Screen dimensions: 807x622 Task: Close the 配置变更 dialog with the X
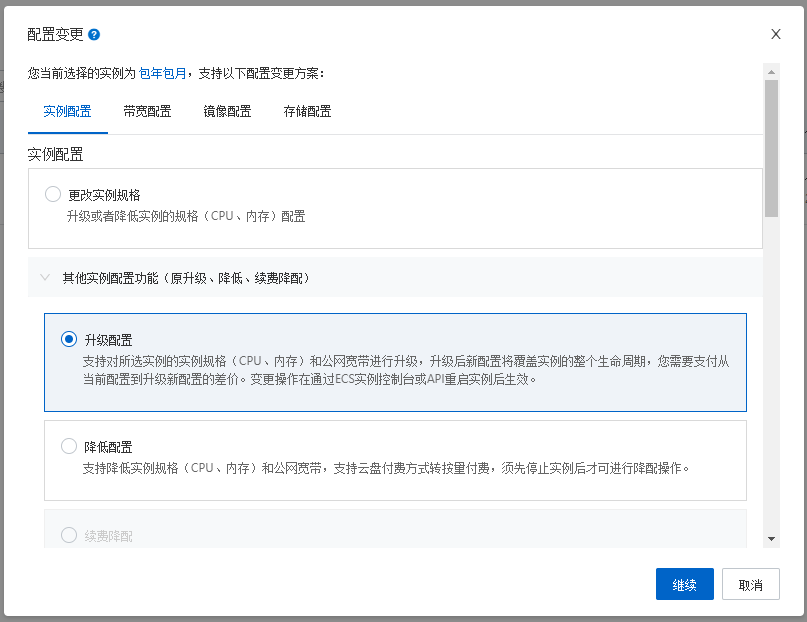pos(775,34)
